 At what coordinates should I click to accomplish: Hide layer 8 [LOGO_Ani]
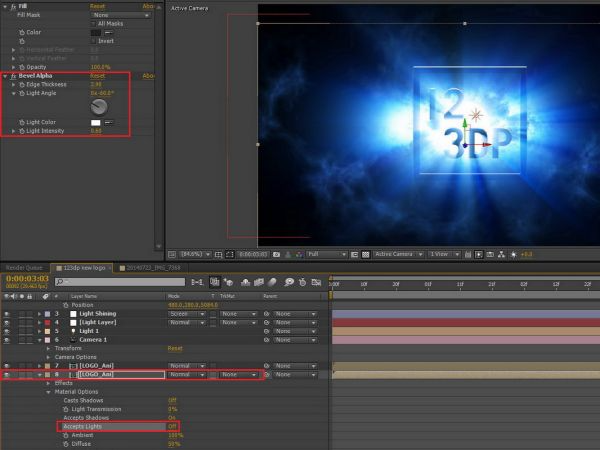pos(7,375)
